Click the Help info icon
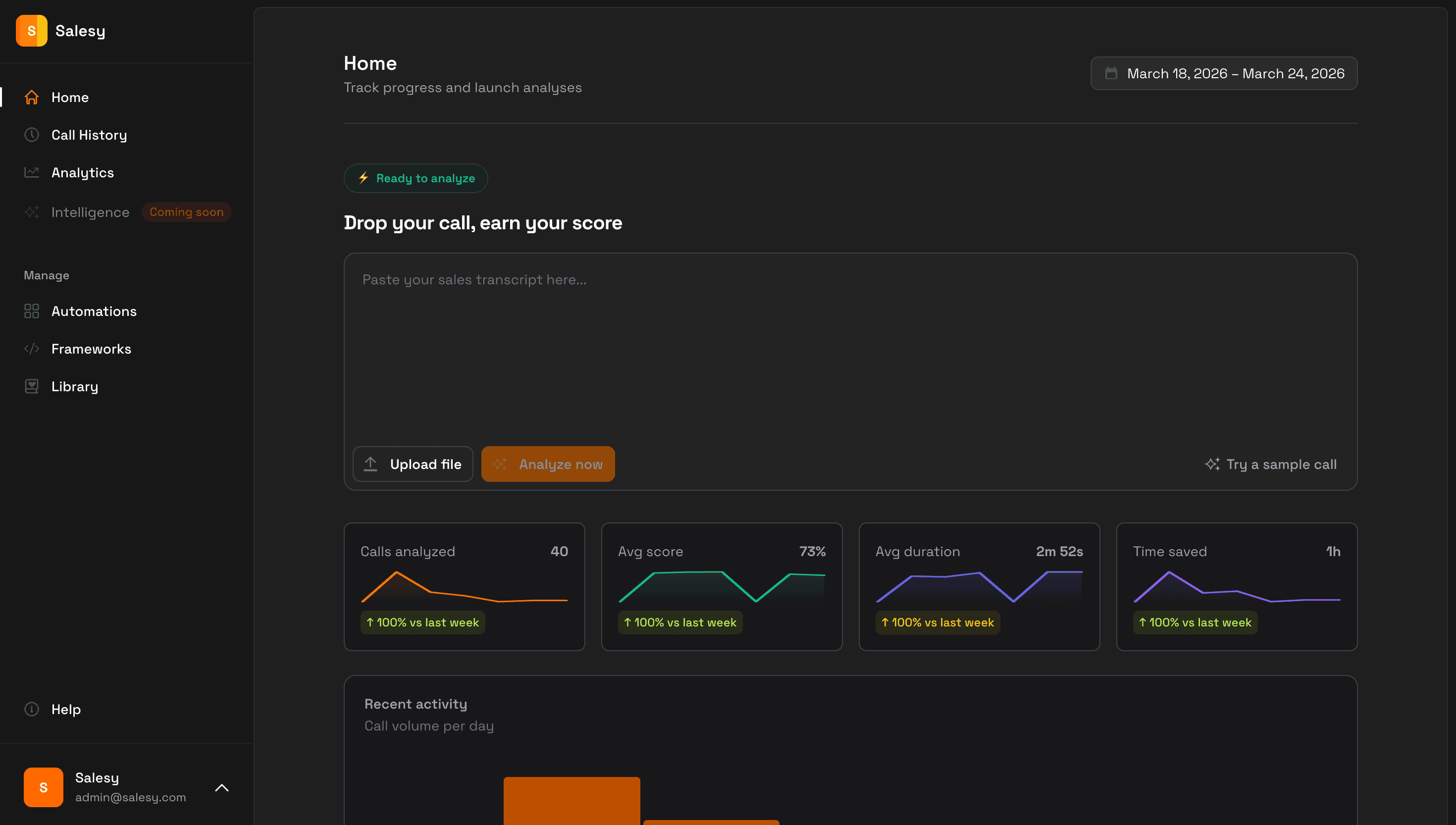Viewport: 1456px width, 825px height. (x=31, y=709)
